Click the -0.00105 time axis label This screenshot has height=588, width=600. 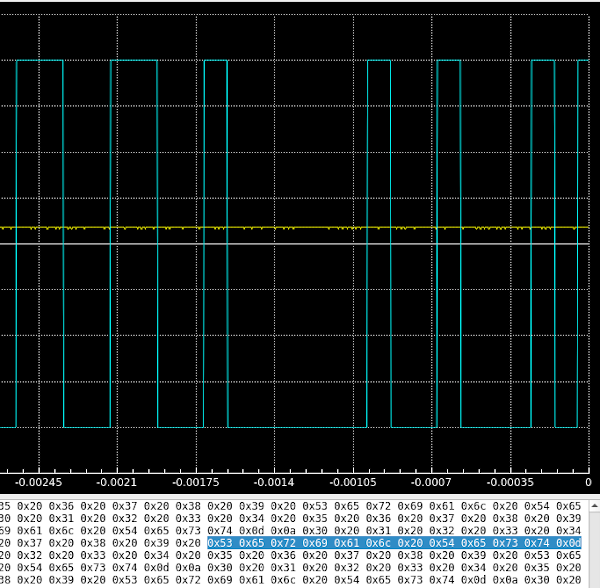pos(353,482)
